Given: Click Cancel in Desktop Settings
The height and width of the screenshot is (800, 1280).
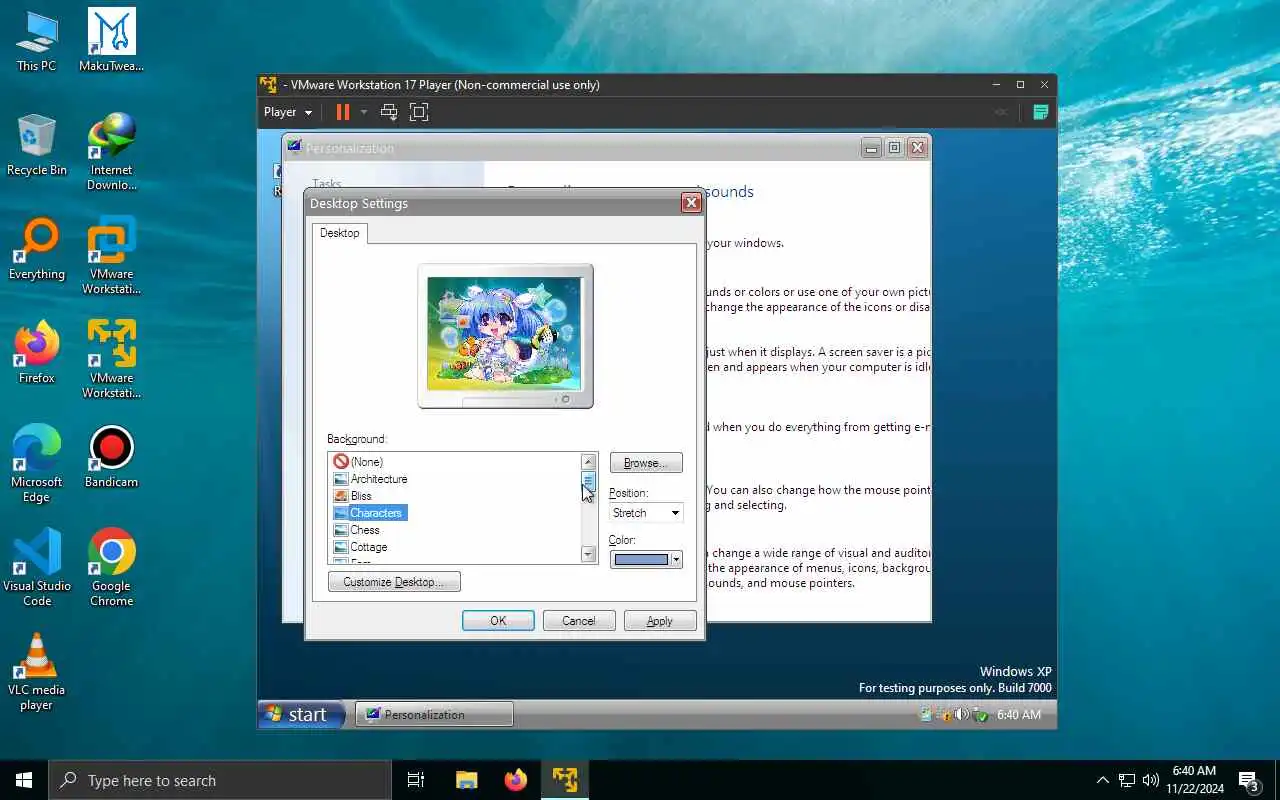Looking at the screenshot, I should click(x=579, y=621).
